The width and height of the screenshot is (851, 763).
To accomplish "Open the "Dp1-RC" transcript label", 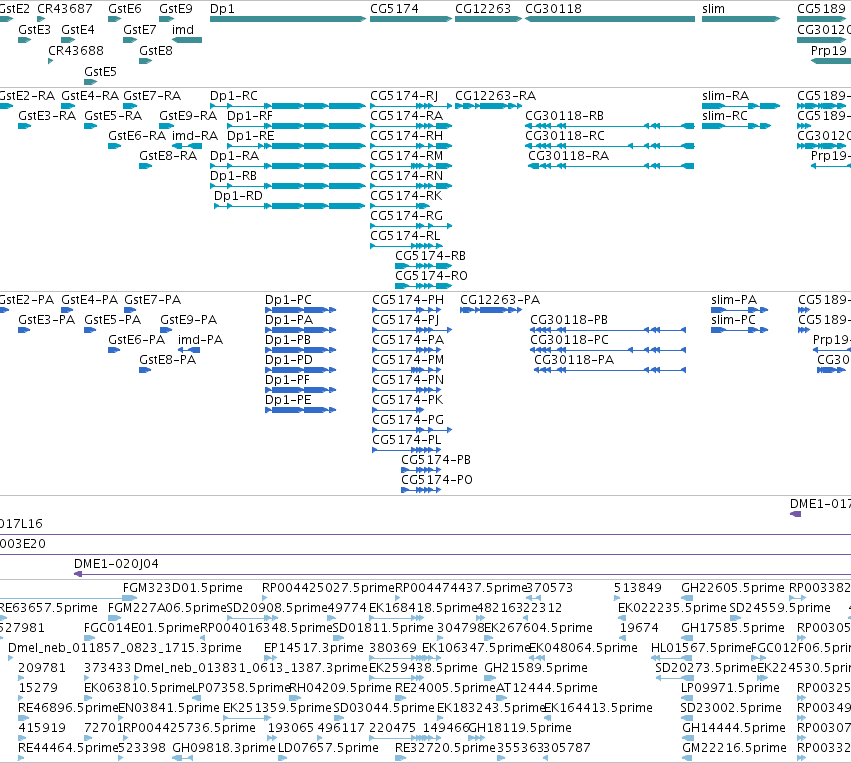I will point(234,96).
